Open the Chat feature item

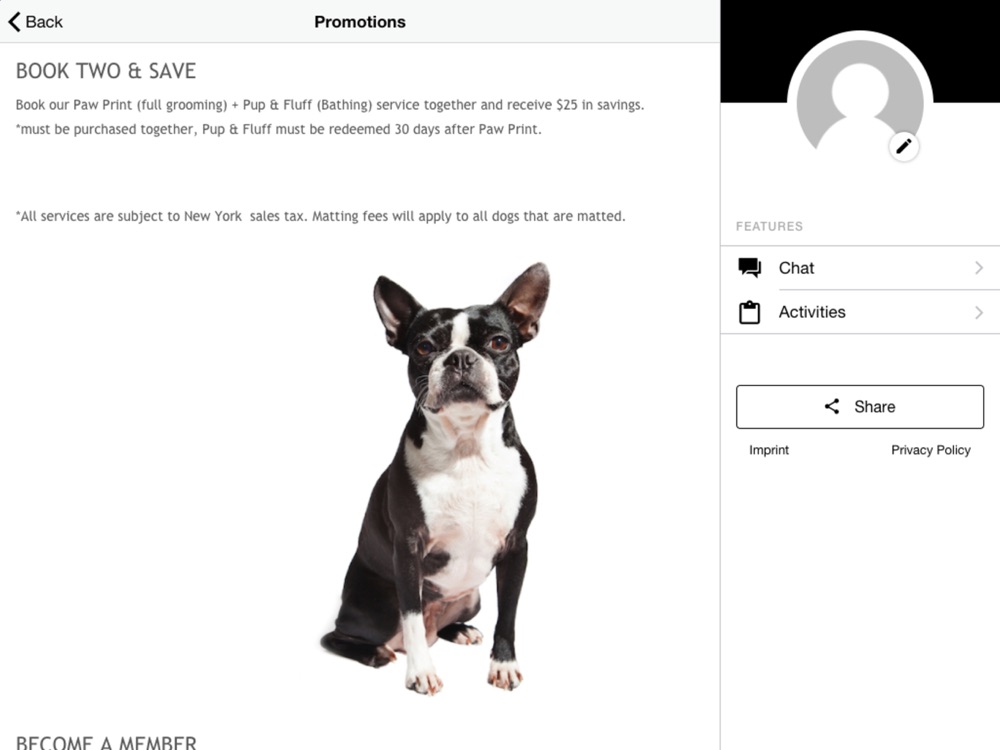tap(860, 268)
